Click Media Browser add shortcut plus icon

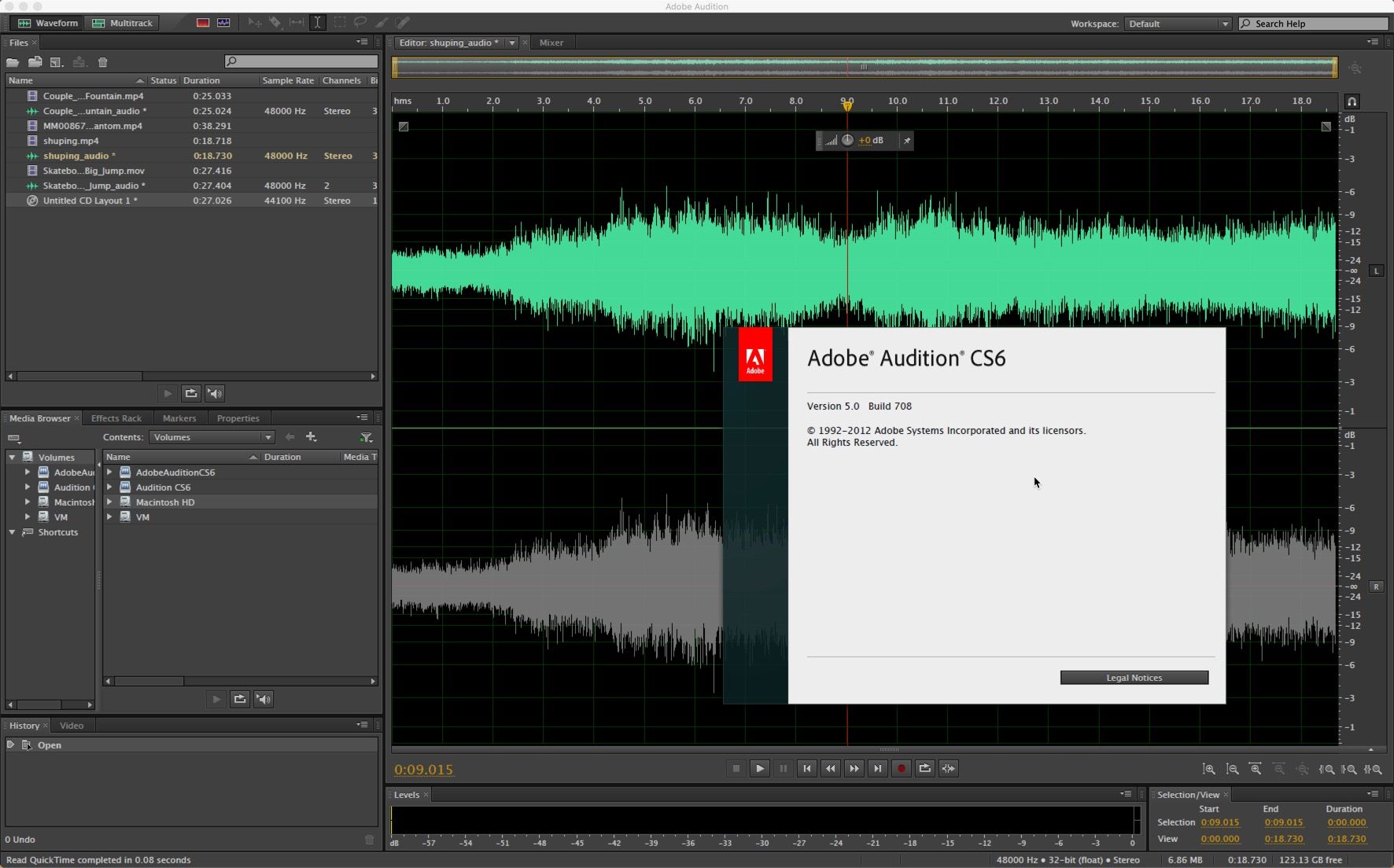pyautogui.click(x=312, y=437)
